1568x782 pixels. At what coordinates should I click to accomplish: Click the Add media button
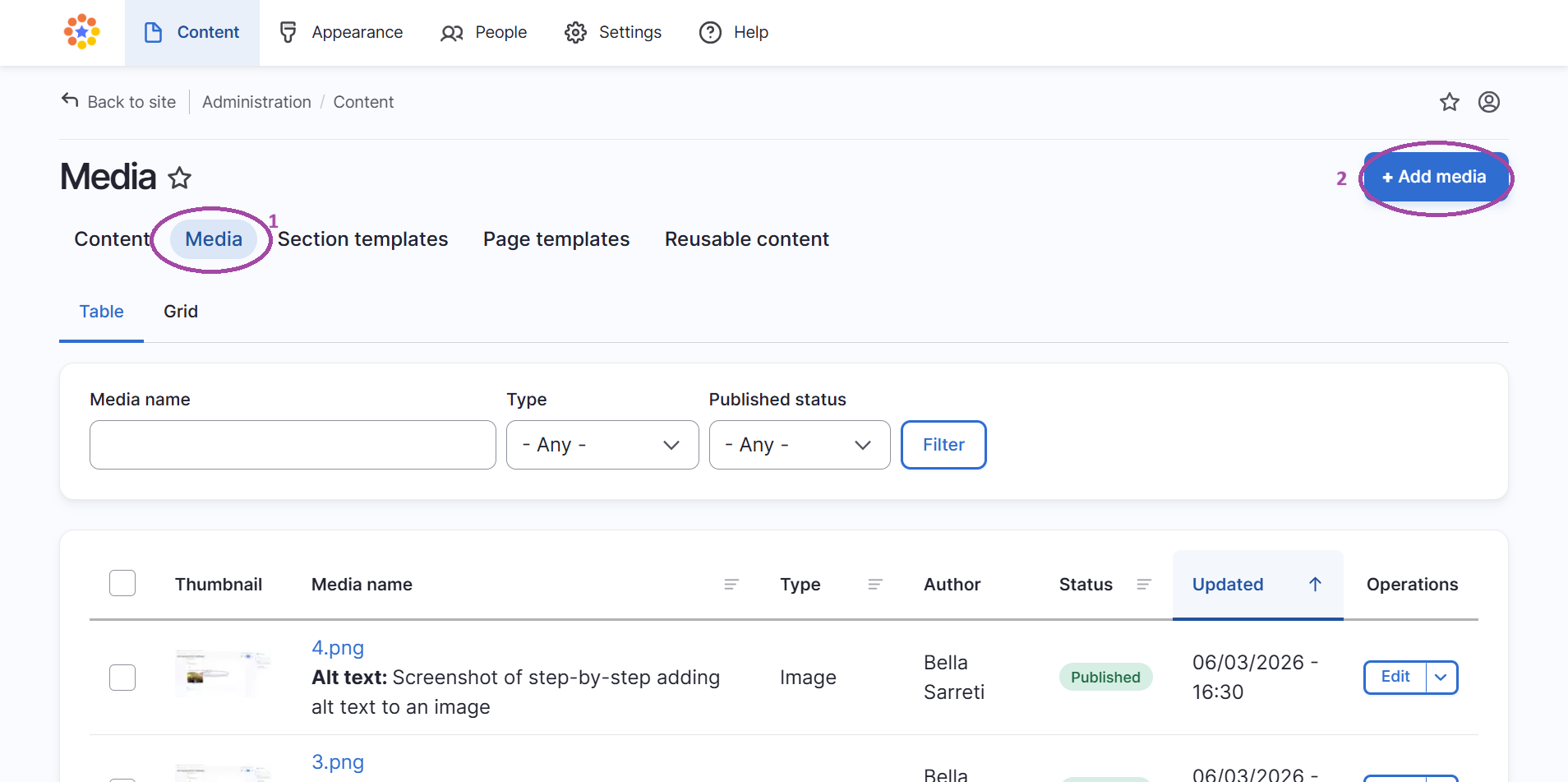tap(1436, 177)
